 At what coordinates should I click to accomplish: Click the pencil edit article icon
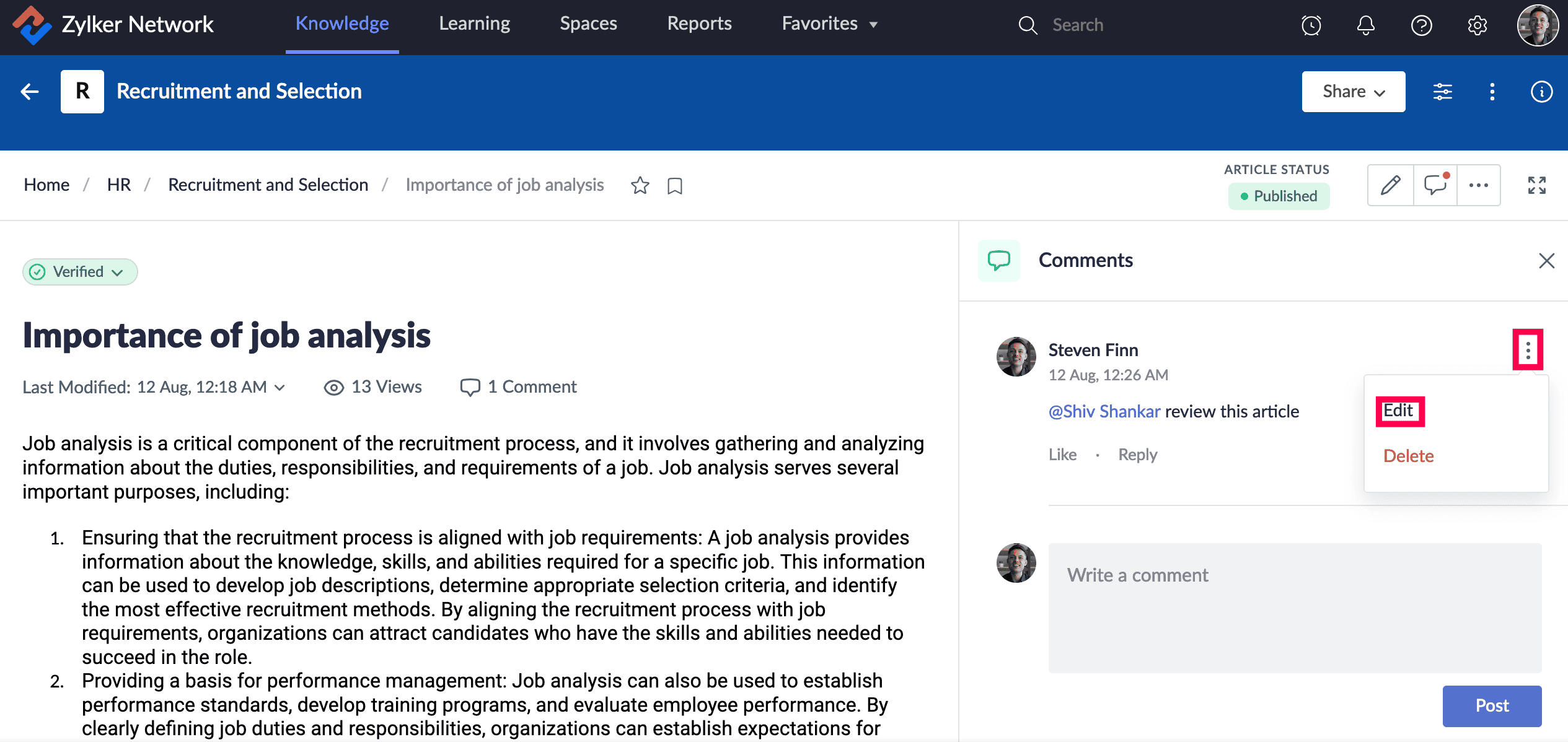point(1390,185)
